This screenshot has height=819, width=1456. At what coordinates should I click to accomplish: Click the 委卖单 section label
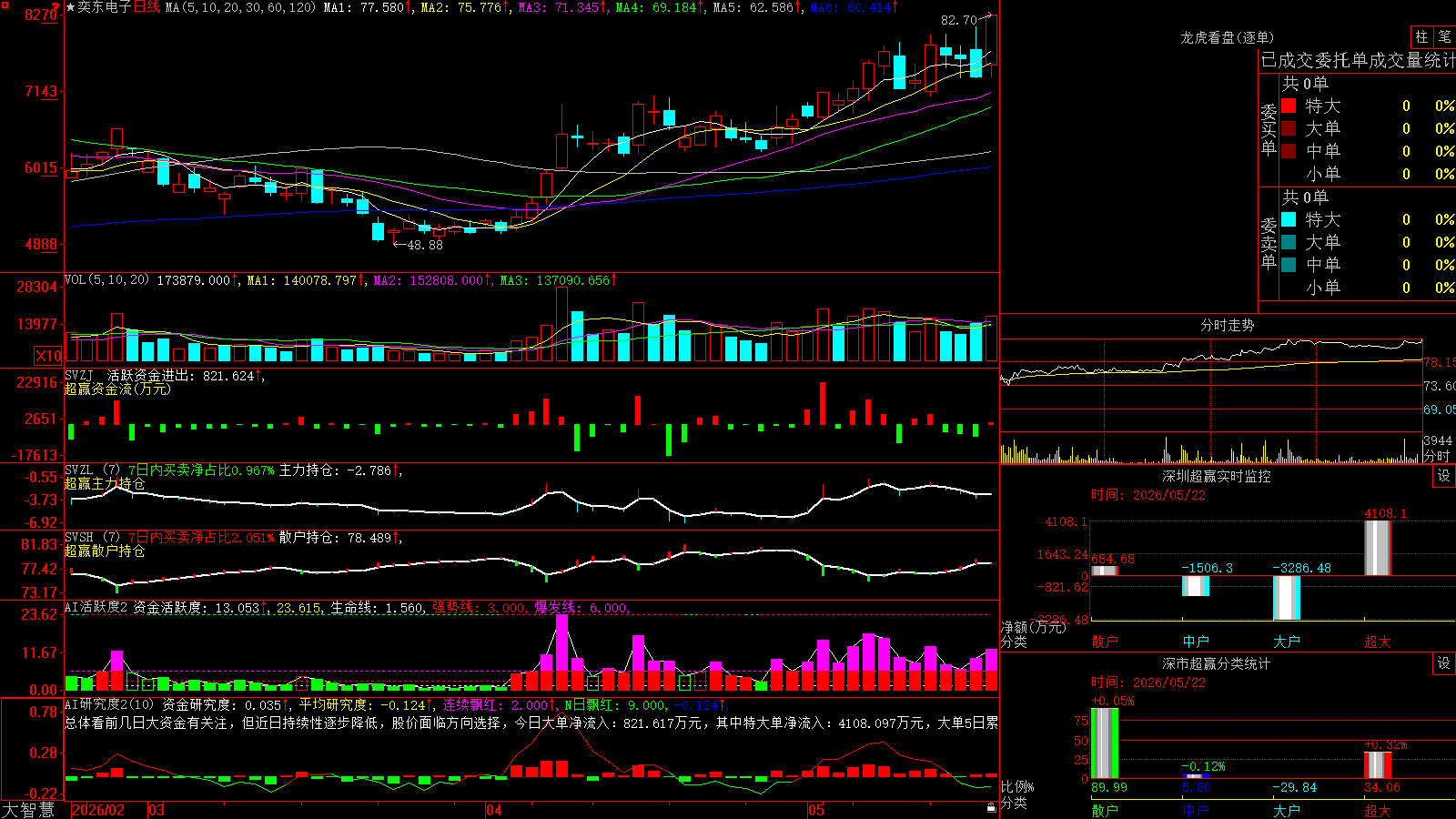pyautogui.click(x=1269, y=243)
